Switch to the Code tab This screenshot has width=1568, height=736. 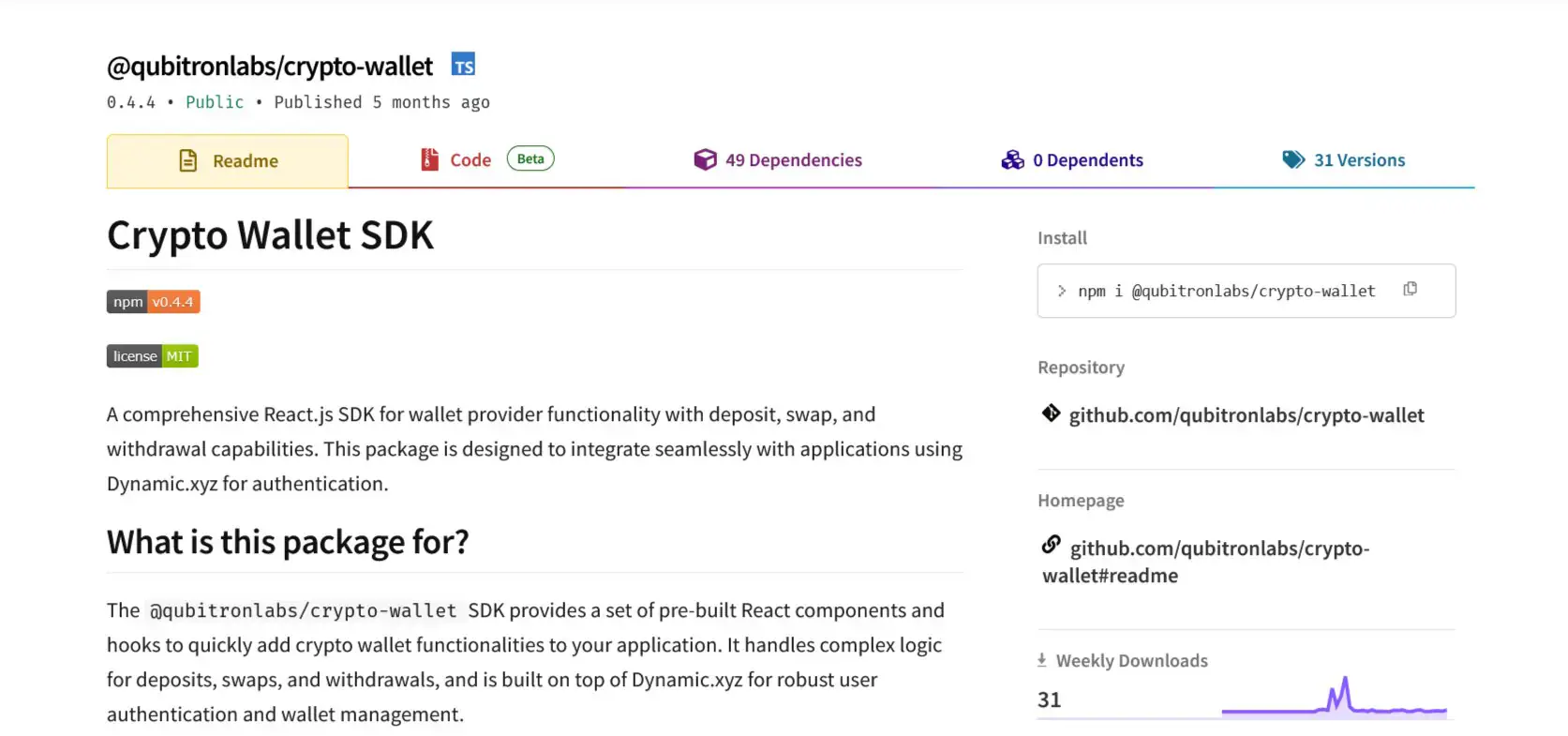486,160
